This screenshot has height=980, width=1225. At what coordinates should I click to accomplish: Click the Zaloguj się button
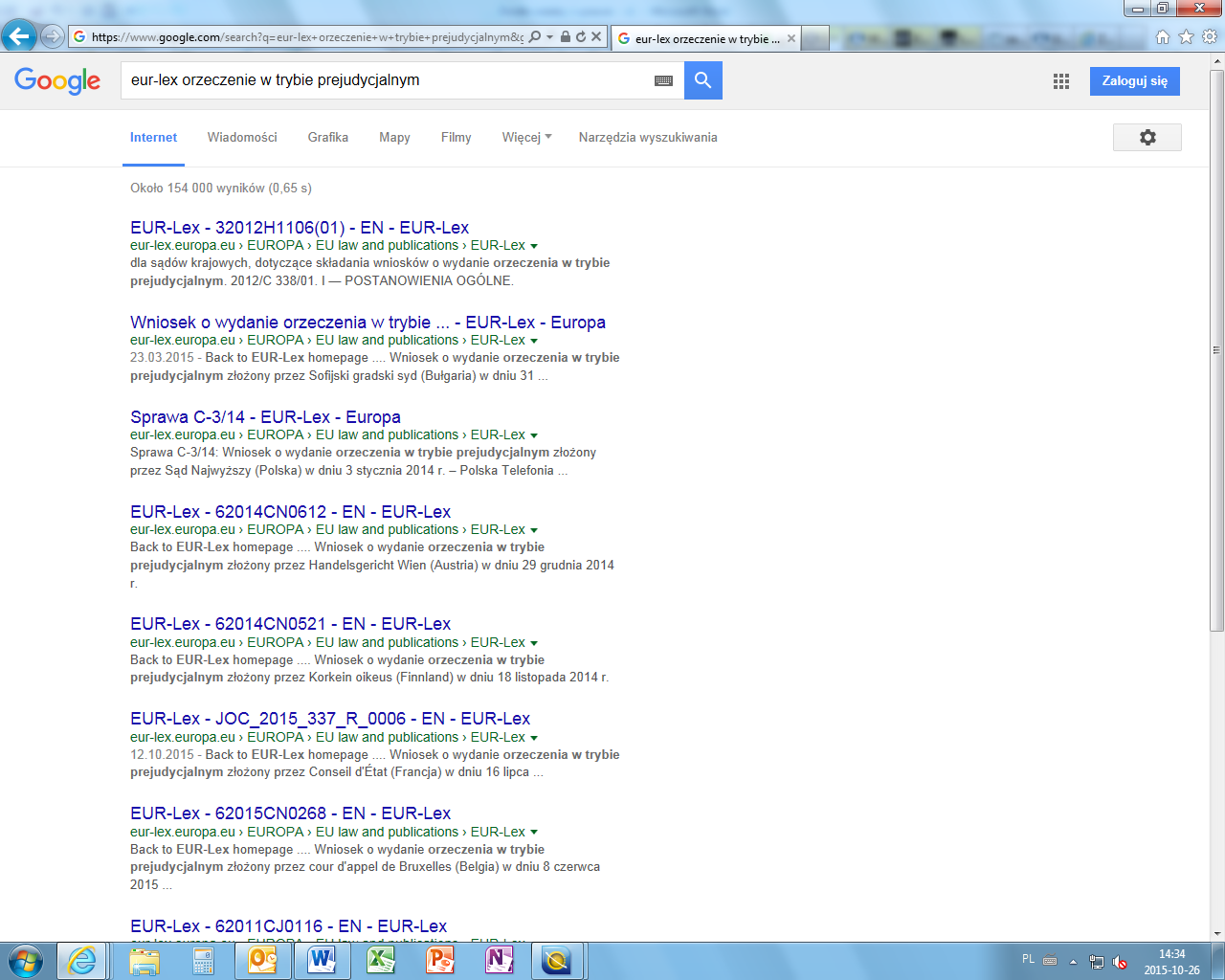click(1135, 81)
